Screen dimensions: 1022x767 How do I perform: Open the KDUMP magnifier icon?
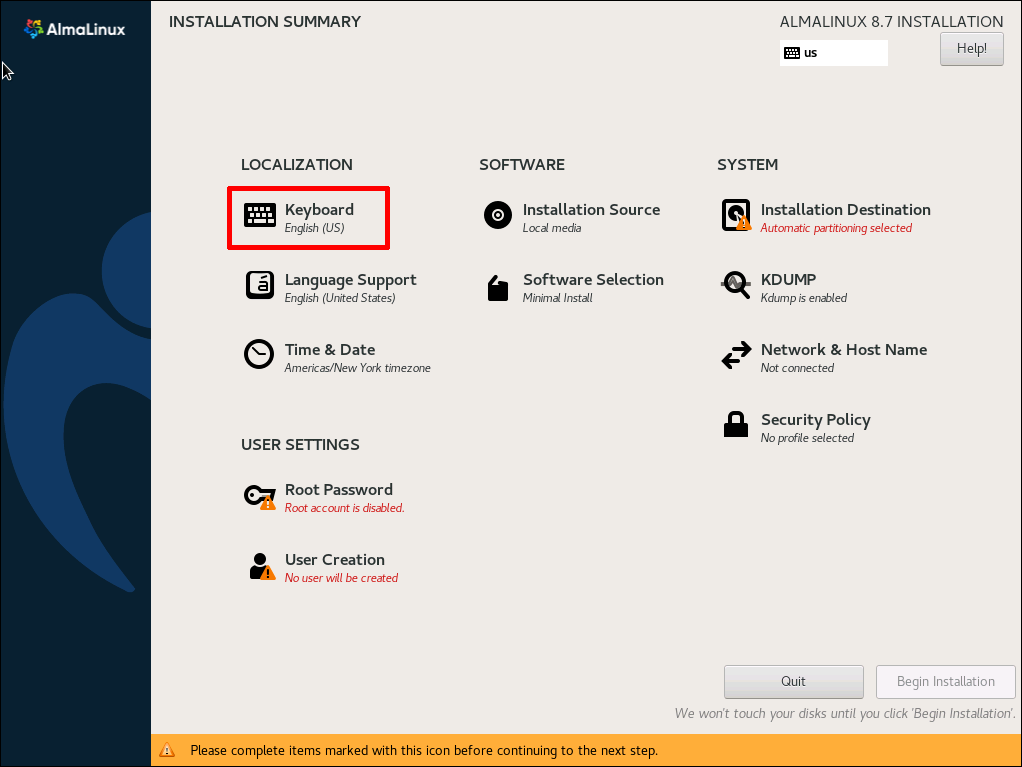point(736,285)
